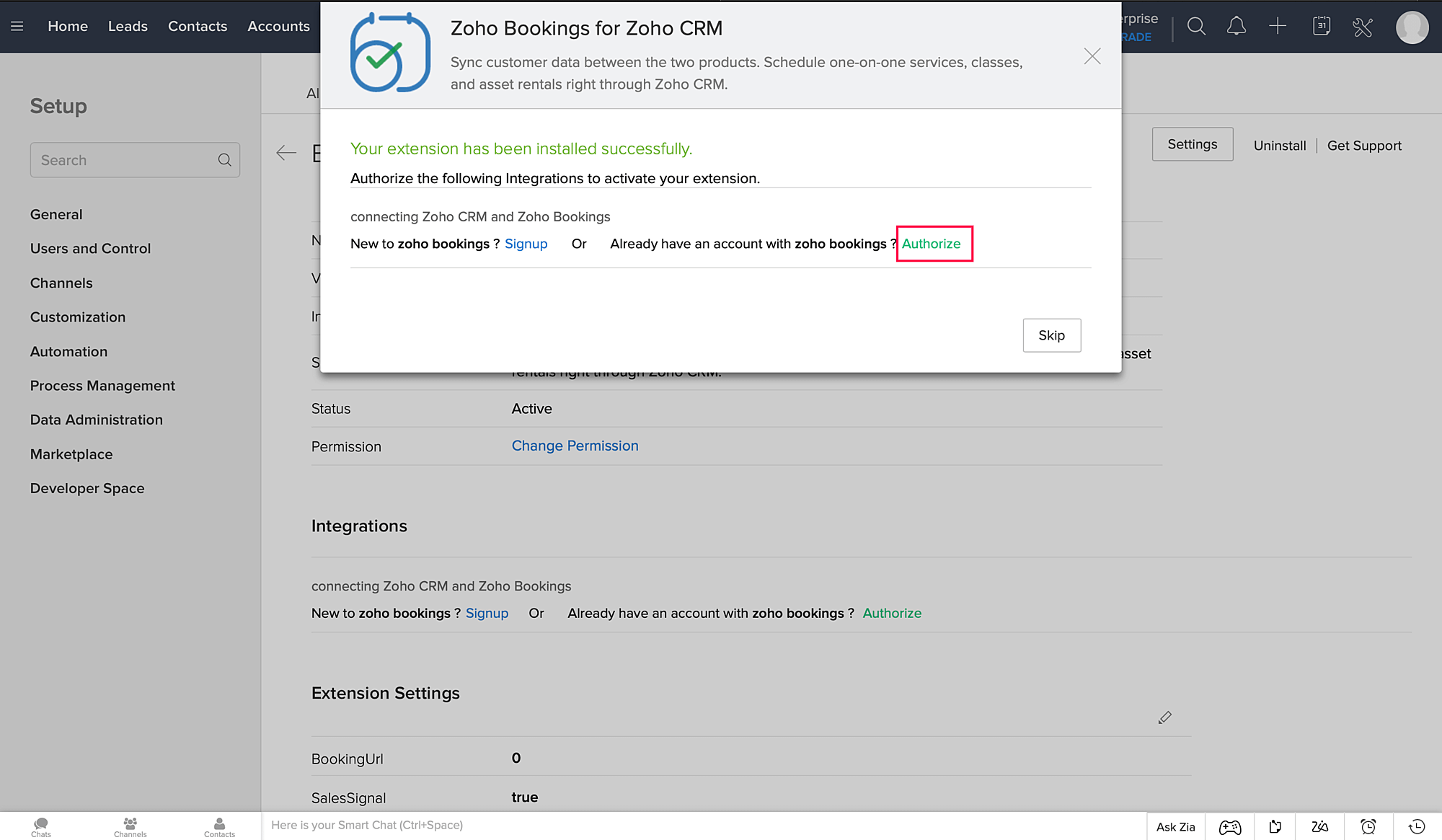This screenshot has width=1442, height=840.
Task: Open the calendar icon in top bar
Action: (x=1321, y=27)
